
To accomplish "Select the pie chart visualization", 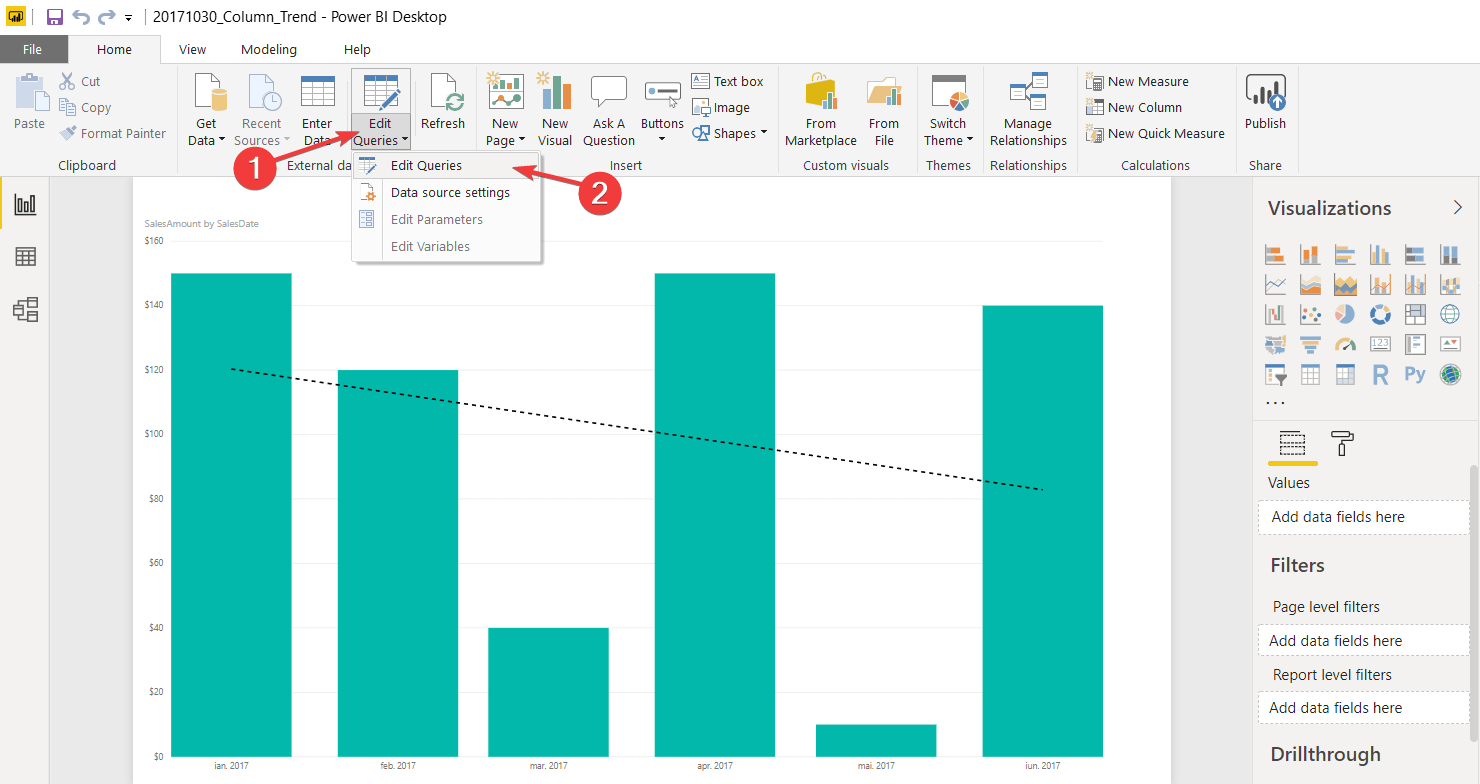I will point(1345,314).
